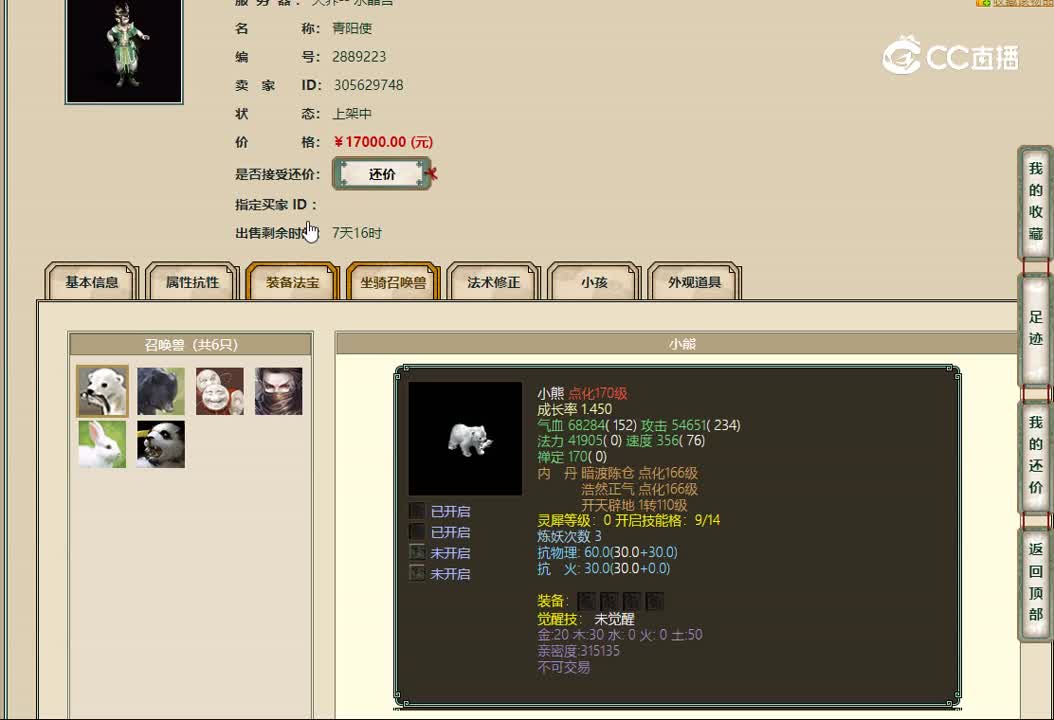
Task: Click the third 装备 equipment slot
Action: point(632,601)
